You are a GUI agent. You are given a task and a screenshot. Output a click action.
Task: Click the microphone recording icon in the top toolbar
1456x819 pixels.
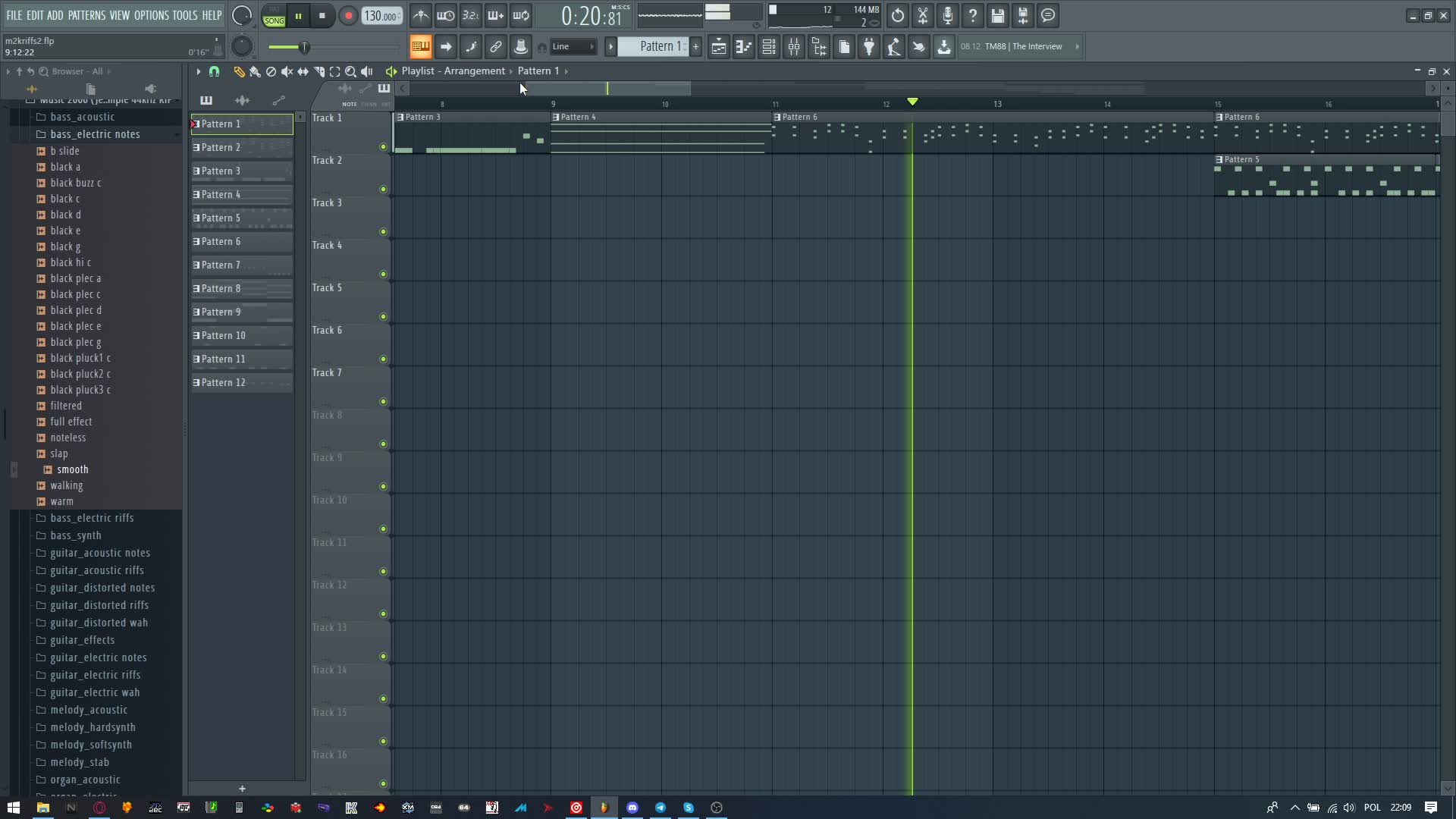coord(947,15)
